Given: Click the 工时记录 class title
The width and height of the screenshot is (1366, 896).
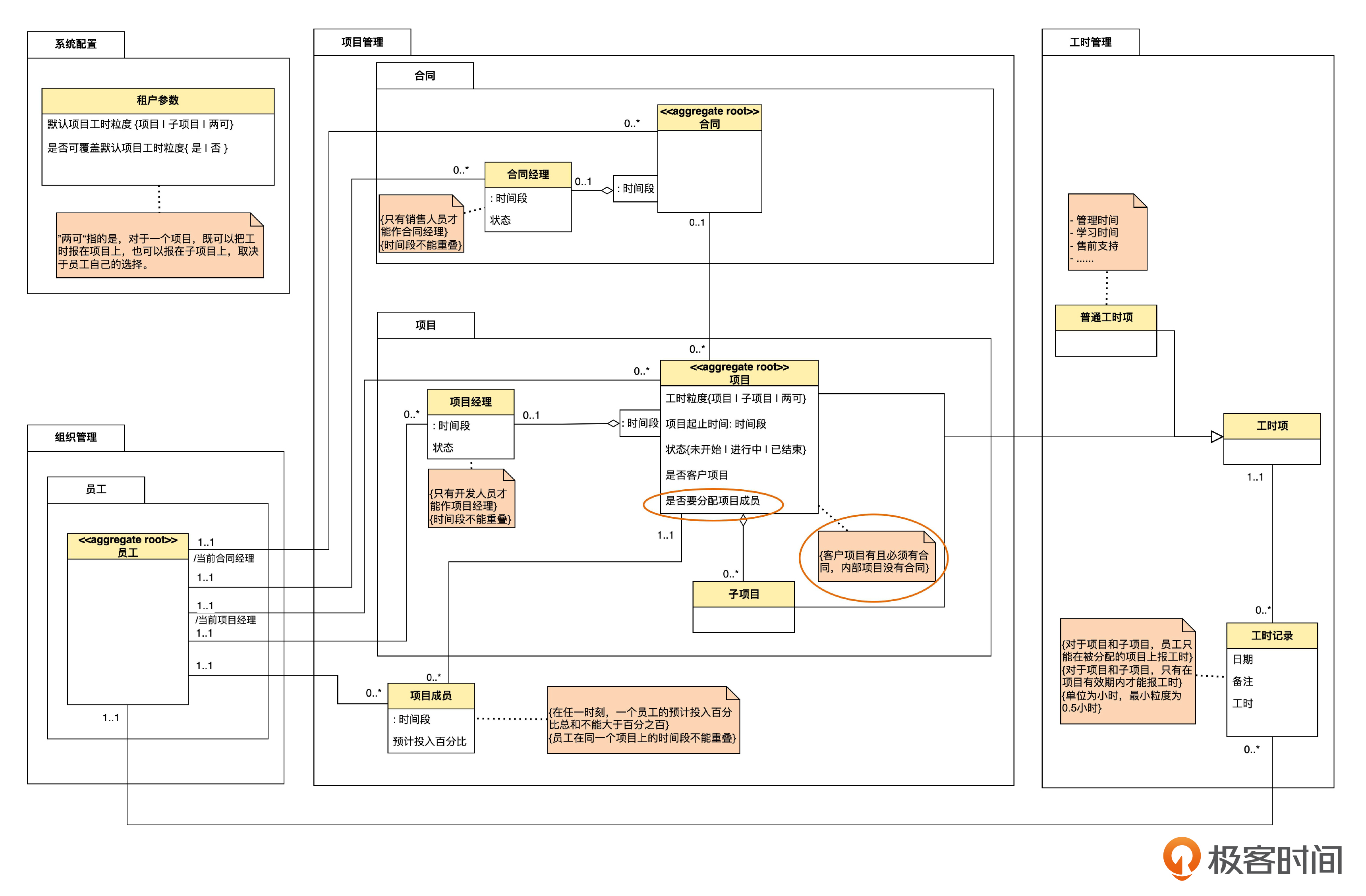Looking at the screenshot, I should 1271,635.
